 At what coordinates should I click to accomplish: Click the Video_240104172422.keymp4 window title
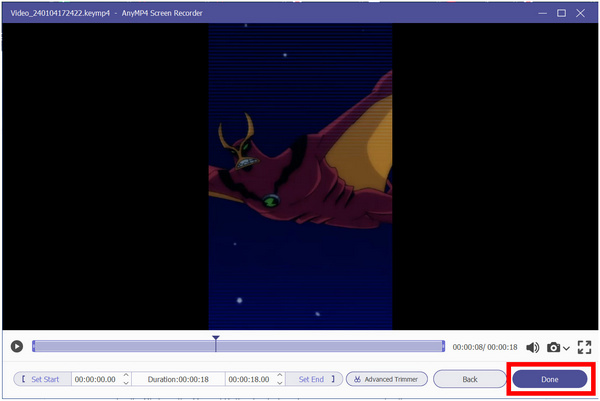pos(60,13)
